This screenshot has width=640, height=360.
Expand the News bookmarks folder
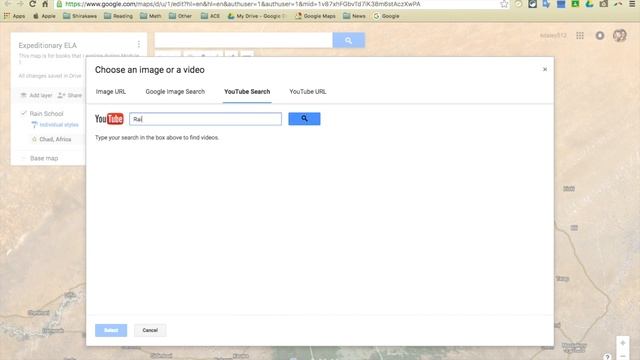pyautogui.click(x=354, y=16)
